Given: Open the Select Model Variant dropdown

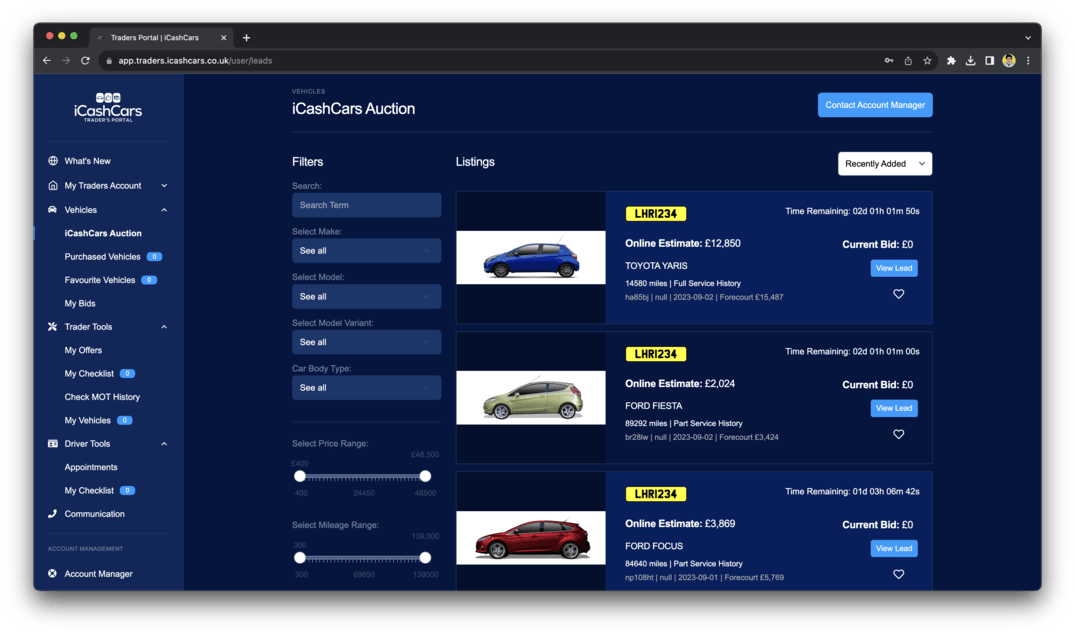Looking at the screenshot, I should coord(366,342).
